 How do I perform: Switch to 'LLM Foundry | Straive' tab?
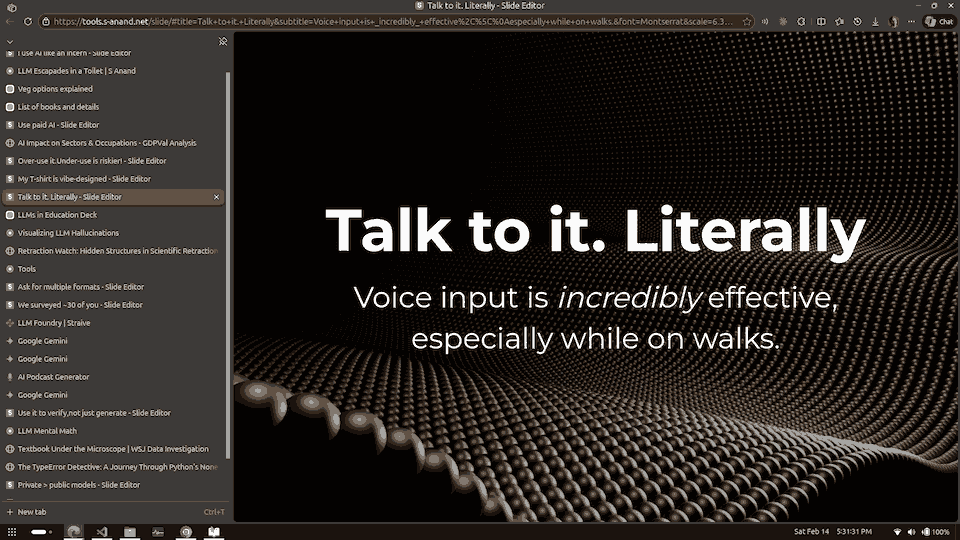click(114, 323)
